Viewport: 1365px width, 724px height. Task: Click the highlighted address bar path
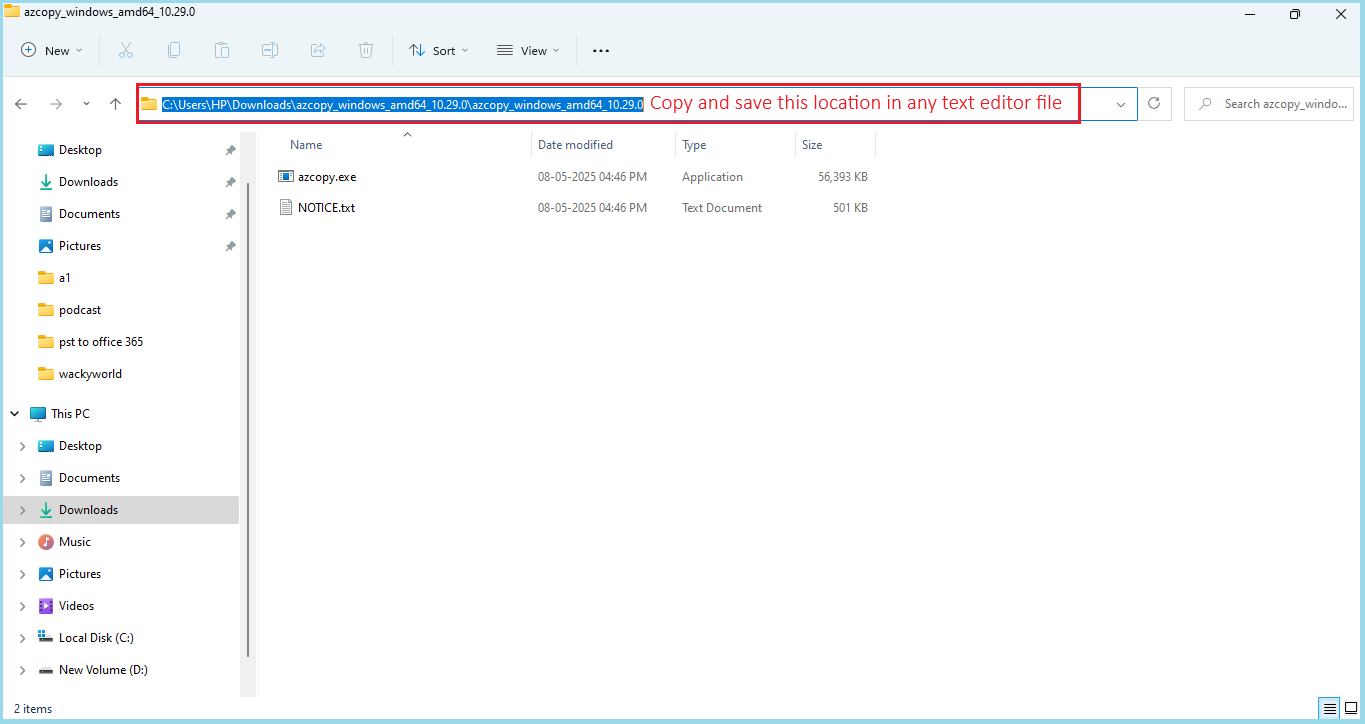pyautogui.click(x=403, y=104)
